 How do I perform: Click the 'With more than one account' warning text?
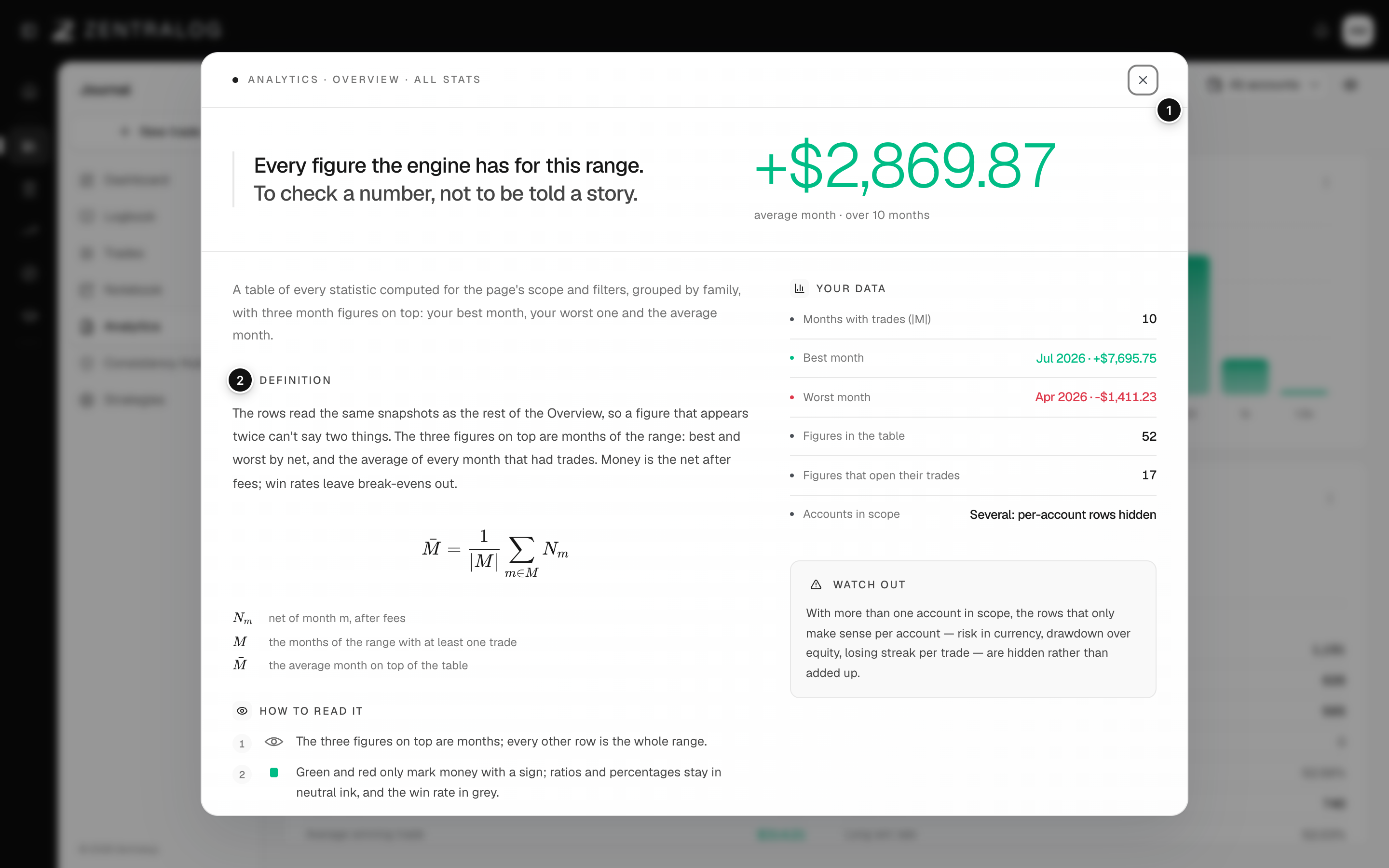(x=967, y=643)
